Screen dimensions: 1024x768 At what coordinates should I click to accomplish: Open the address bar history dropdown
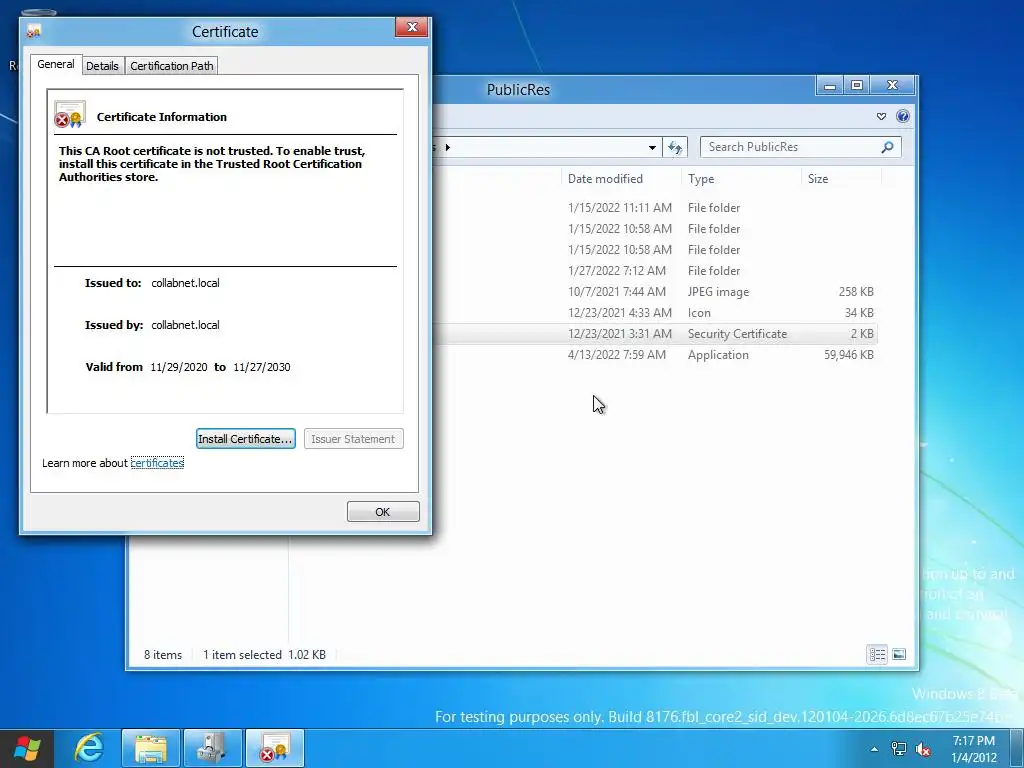pos(652,148)
